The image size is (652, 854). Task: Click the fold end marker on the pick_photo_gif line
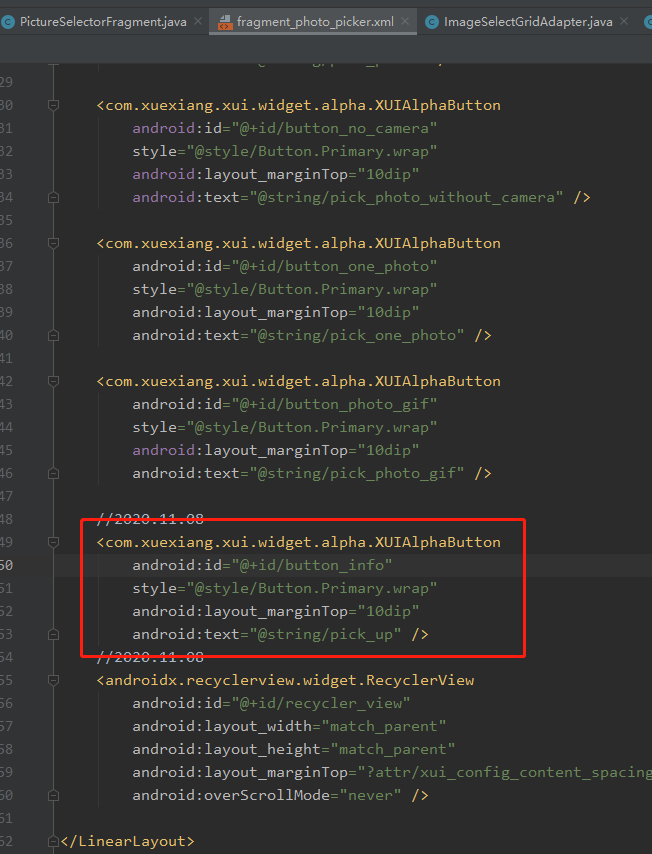[53, 473]
